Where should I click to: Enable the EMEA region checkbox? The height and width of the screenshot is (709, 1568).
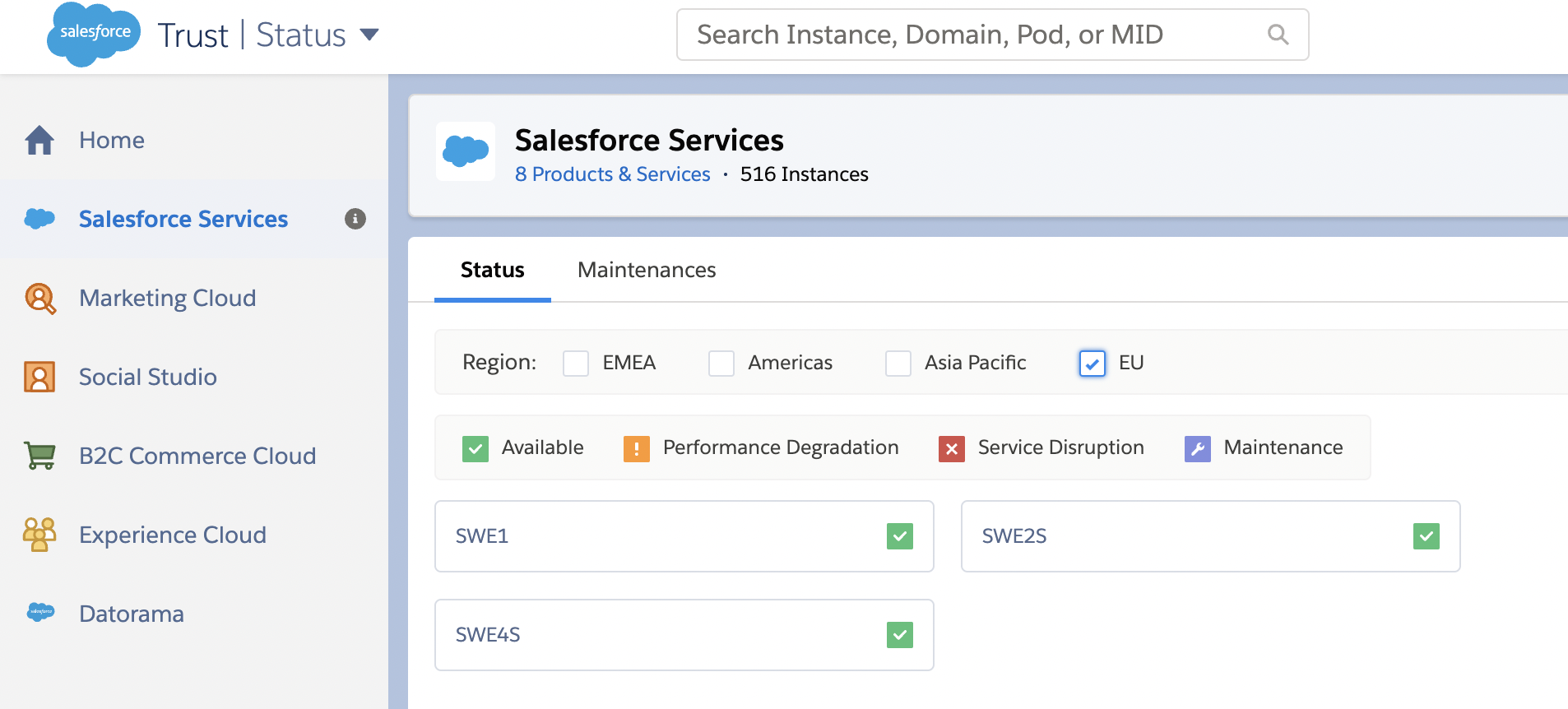pyautogui.click(x=576, y=363)
